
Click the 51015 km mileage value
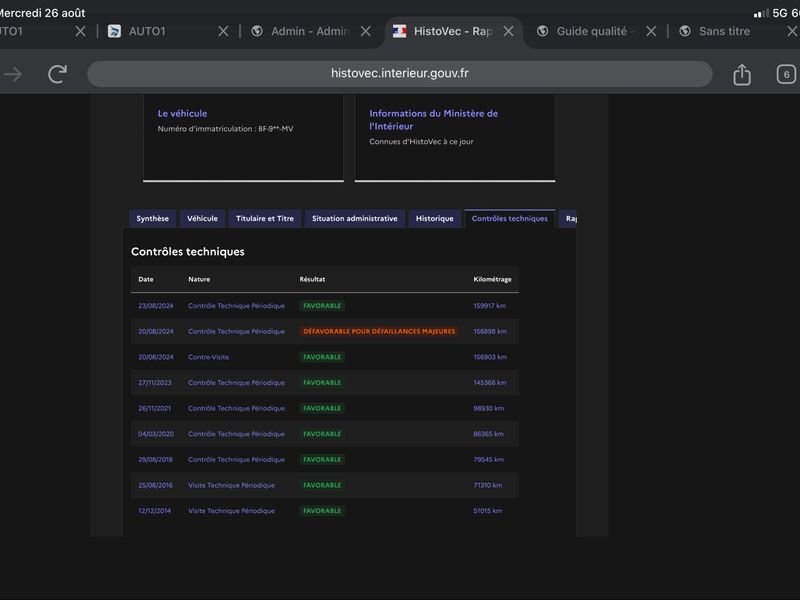point(487,510)
